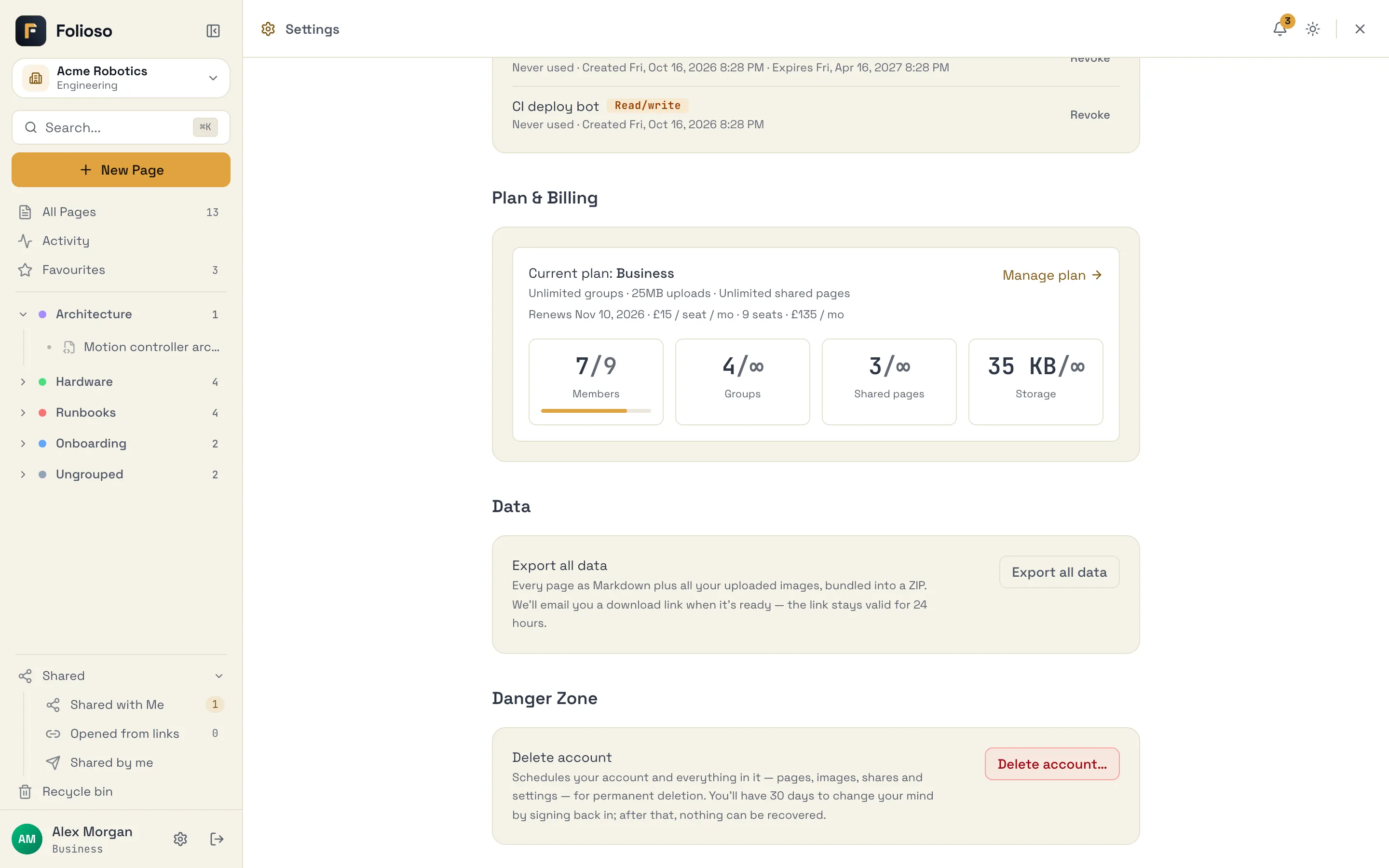Collapse the Architecture group
Image resolution: width=1389 pixels, height=868 pixels.
[x=23, y=314]
